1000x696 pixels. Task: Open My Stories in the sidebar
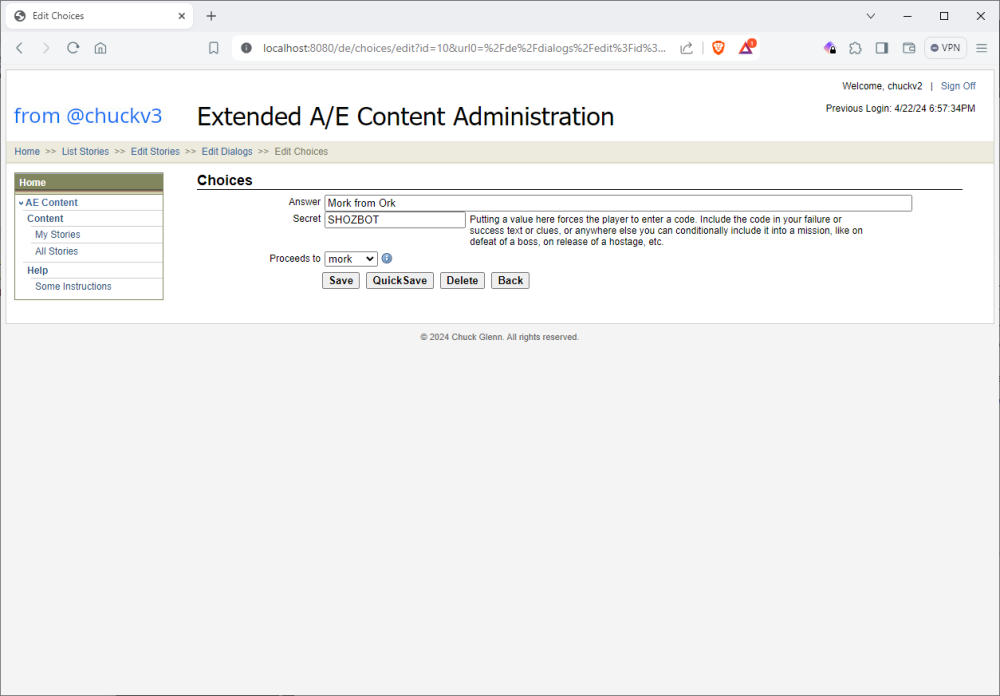[57, 235]
